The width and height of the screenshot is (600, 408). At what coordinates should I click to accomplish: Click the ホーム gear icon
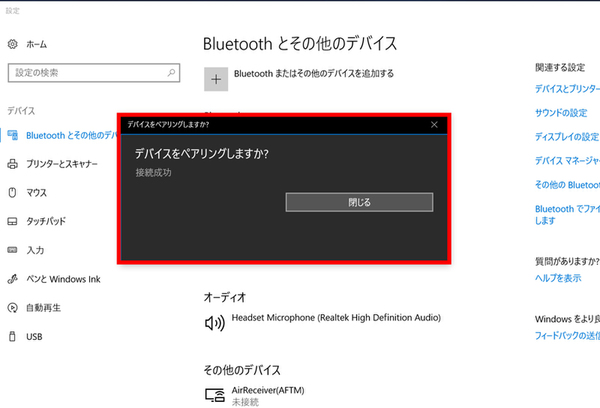pyautogui.click(x=13, y=44)
